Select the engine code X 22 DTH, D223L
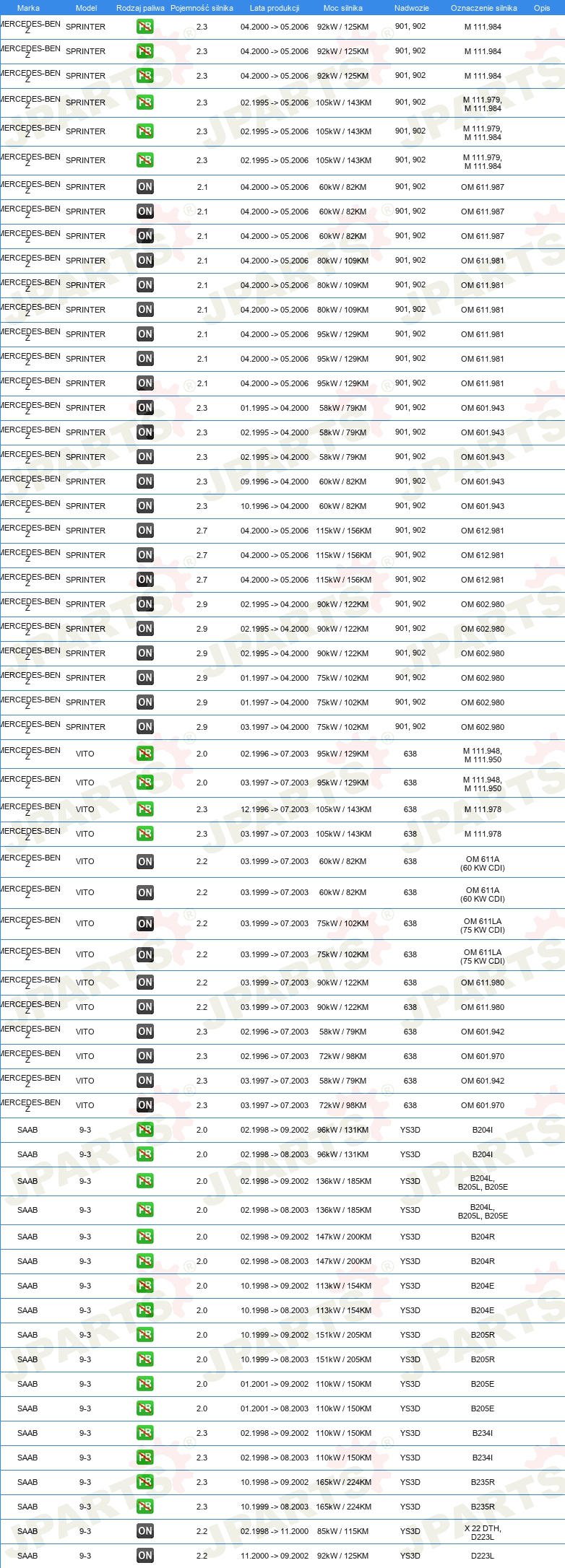This screenshot has height=1568, width=565. pyautogui.click(x=483, y=1533)
